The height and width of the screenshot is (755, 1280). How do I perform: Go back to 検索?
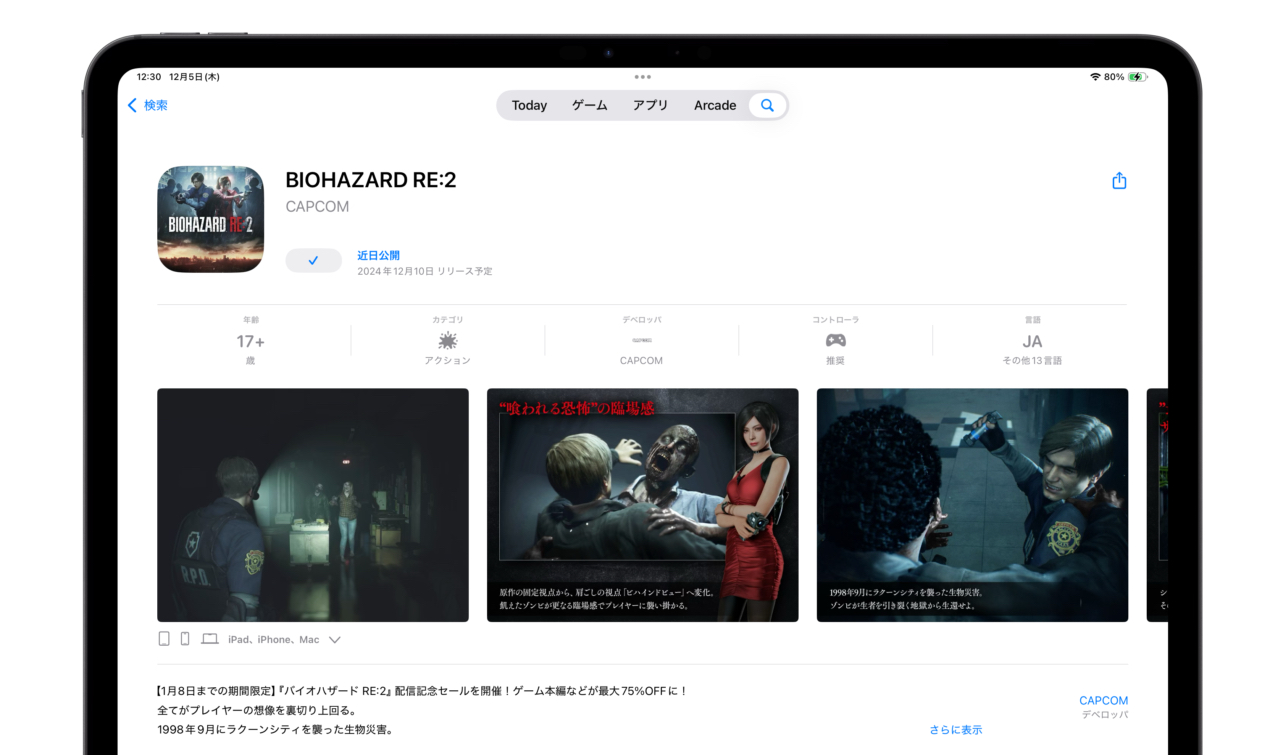coord(156,105)
